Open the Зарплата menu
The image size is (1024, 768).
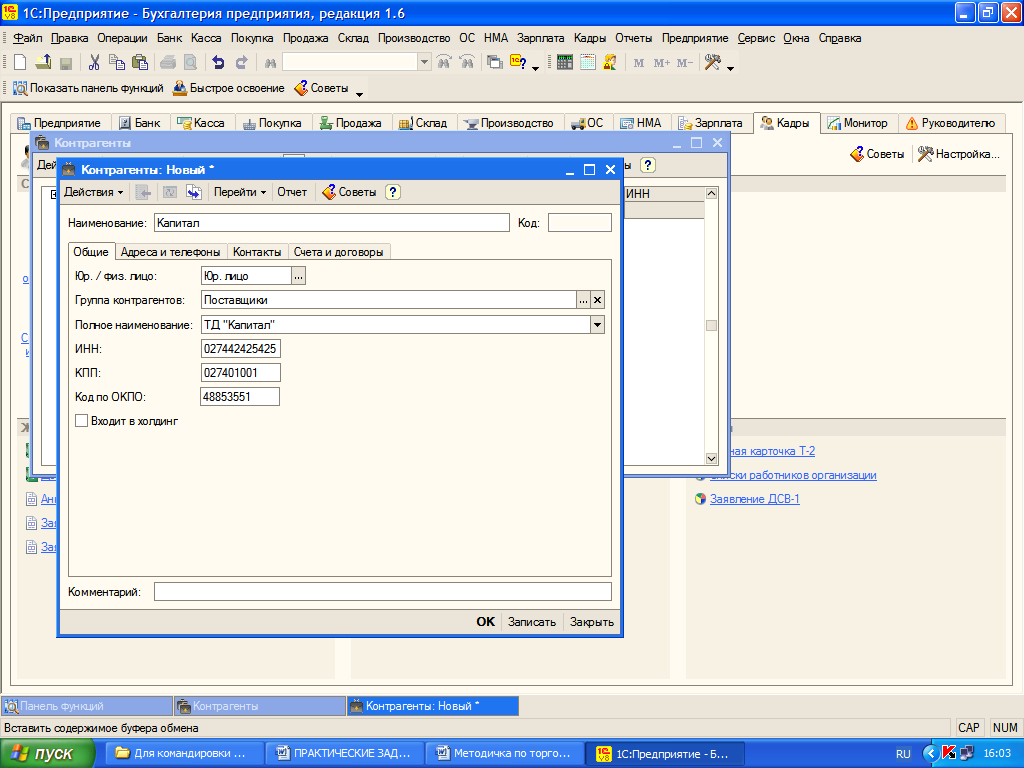(540, 38)
